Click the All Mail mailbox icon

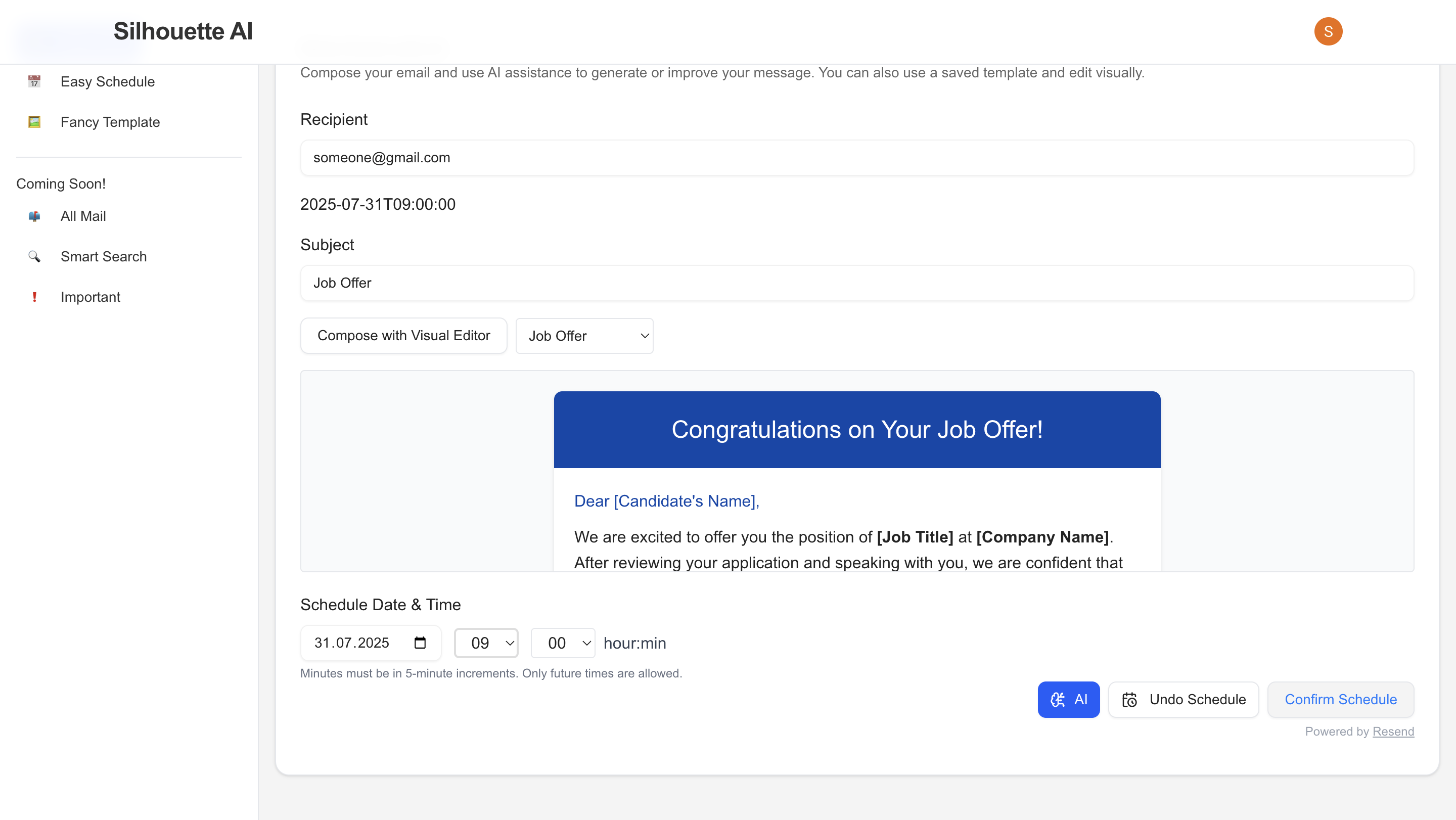[x=34, y=216]
